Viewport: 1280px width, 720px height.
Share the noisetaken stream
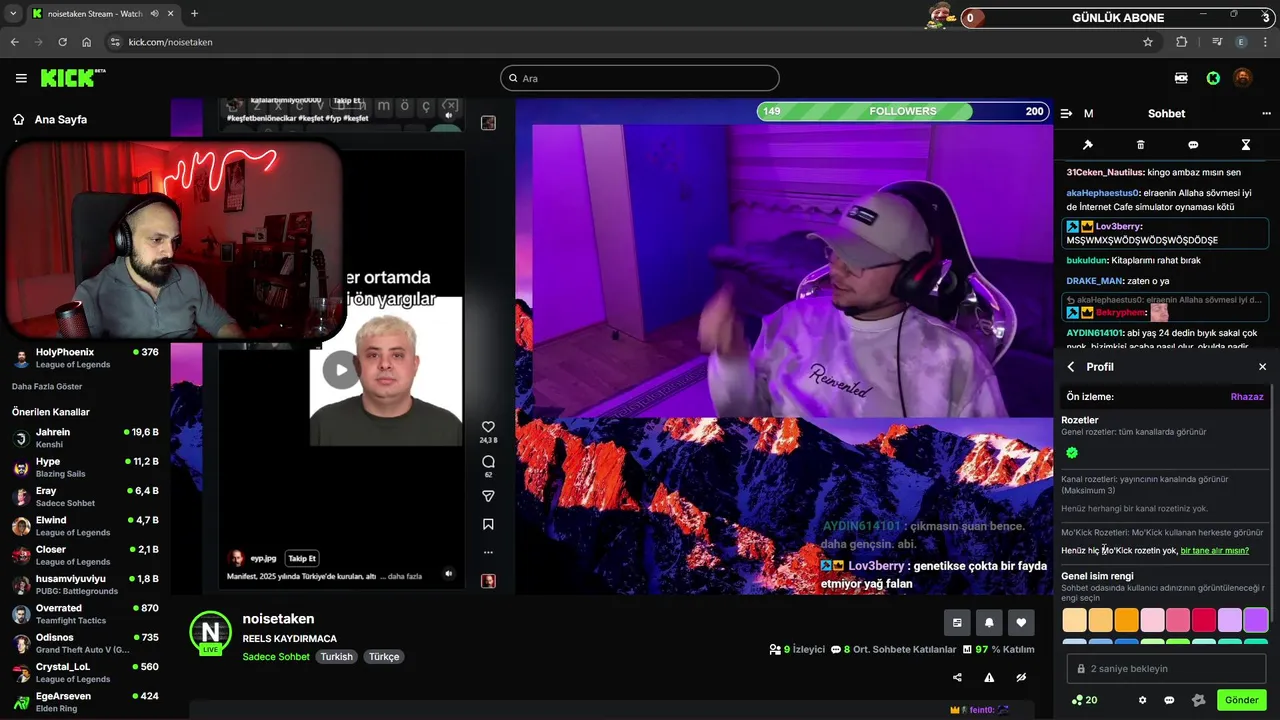click(957, 677)
